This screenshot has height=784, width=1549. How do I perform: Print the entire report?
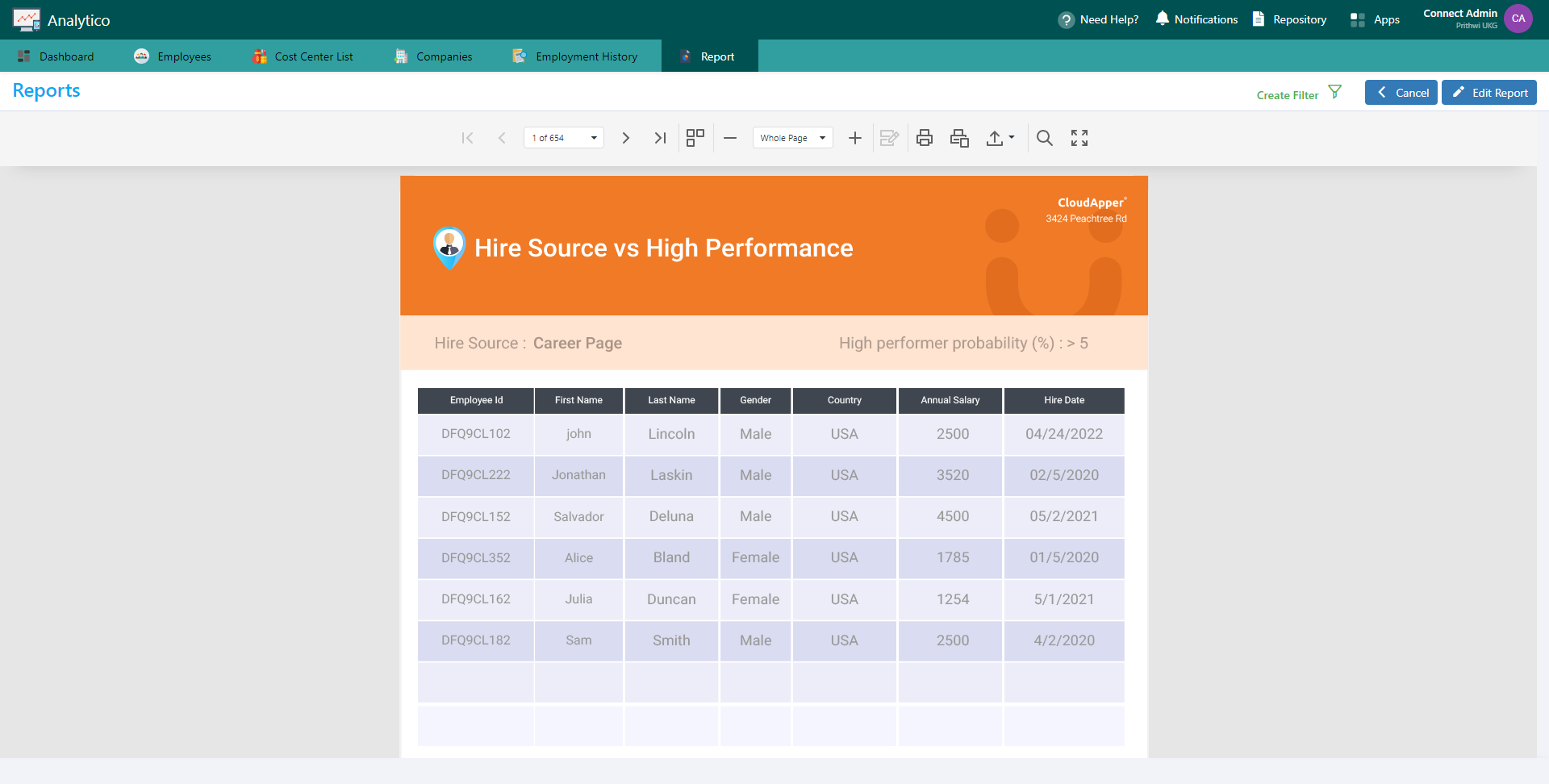[x=925, y=138]
